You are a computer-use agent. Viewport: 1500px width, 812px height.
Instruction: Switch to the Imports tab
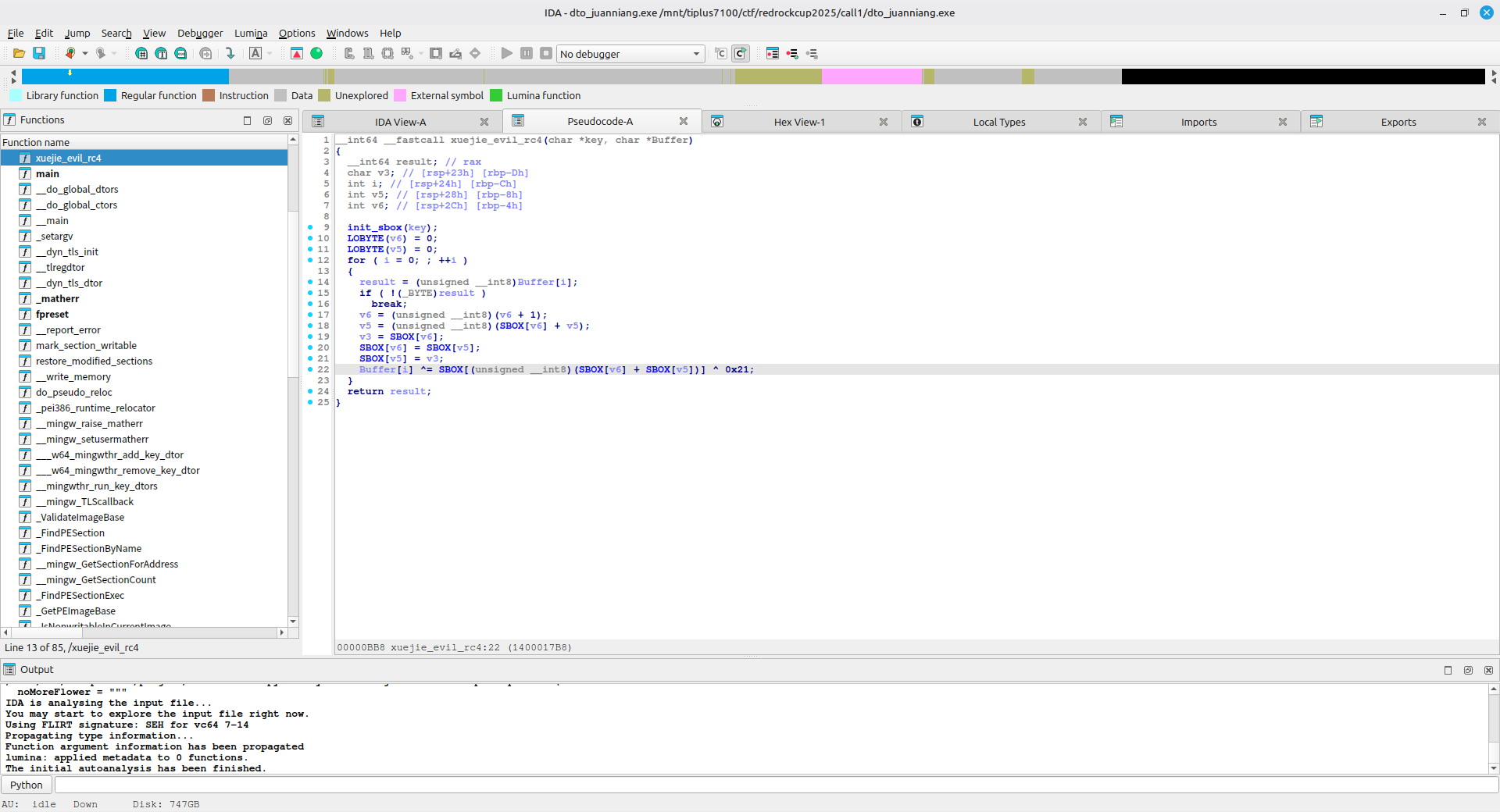point(1198,122)
